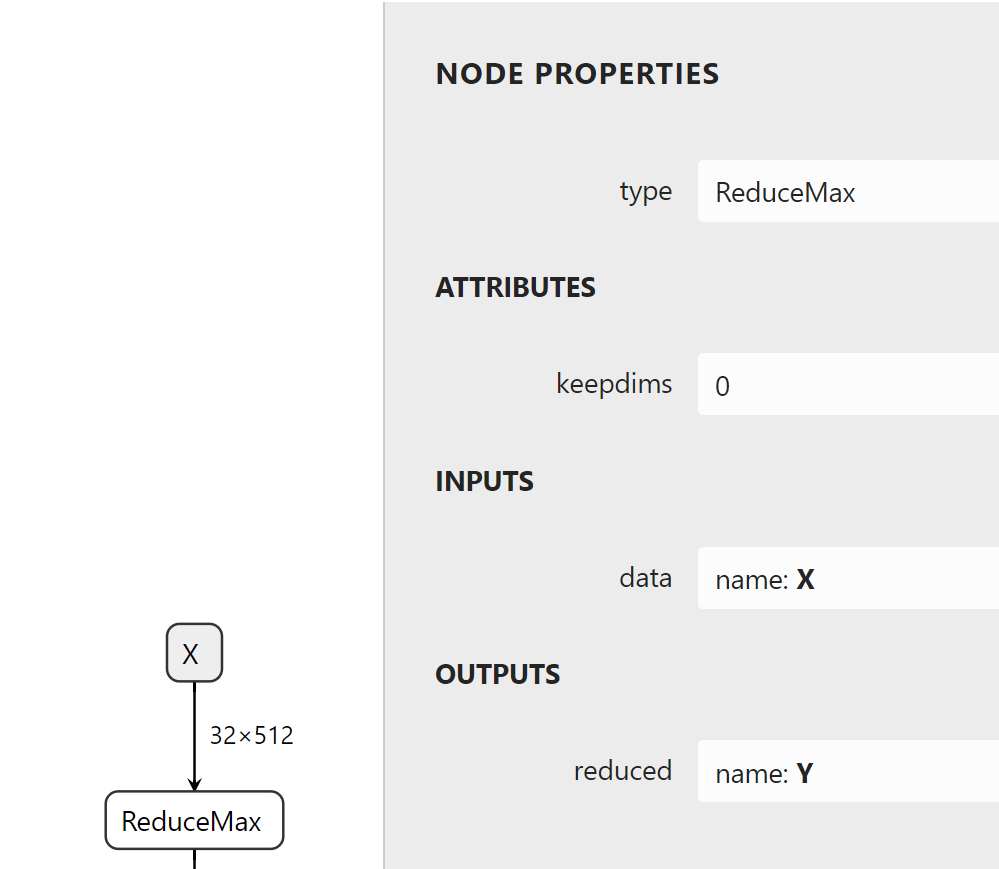Select the data input entry named X
999x869 pixels.
[x=848, y=578]
